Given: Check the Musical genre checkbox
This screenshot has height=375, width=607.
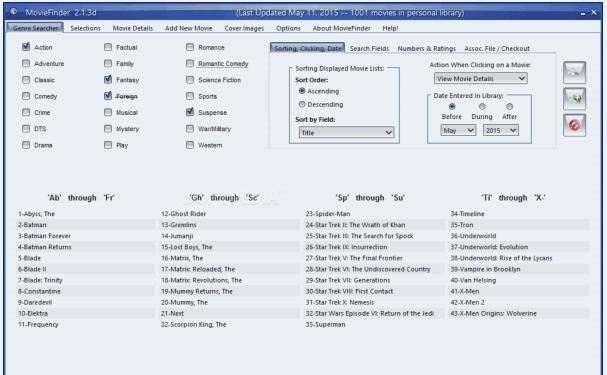Looking at the screenshot, I should click(108, 112).
